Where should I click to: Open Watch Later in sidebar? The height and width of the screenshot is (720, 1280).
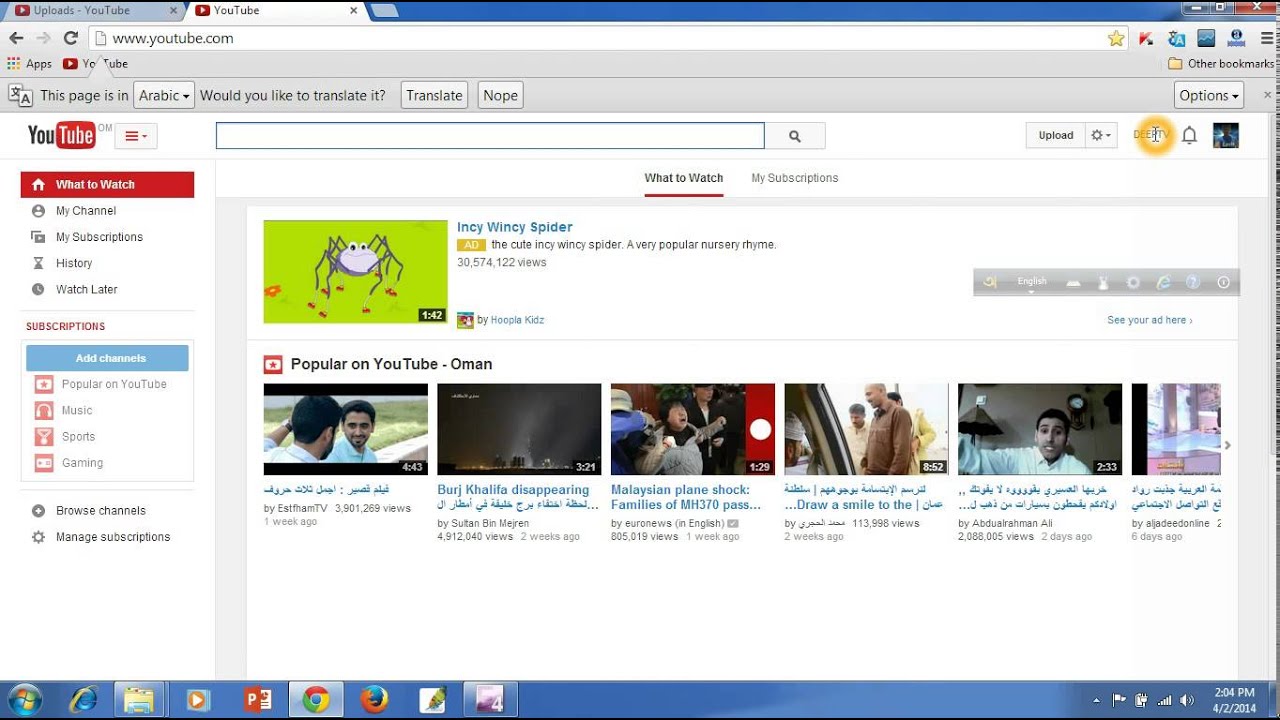pos(87,289)
